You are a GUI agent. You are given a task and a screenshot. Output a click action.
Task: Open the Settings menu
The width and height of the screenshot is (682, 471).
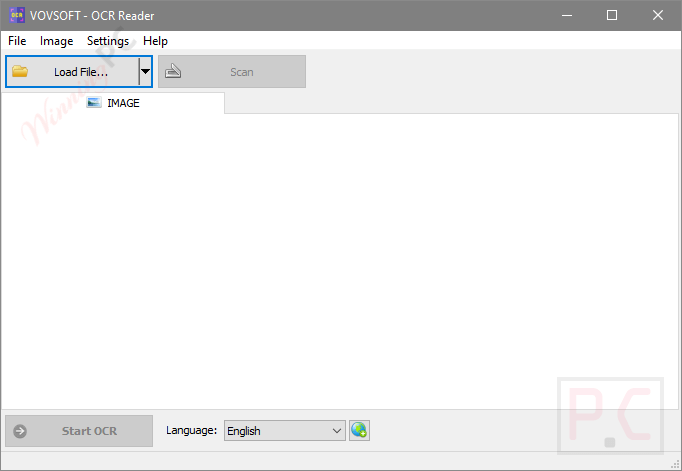[x=108, y=41]
